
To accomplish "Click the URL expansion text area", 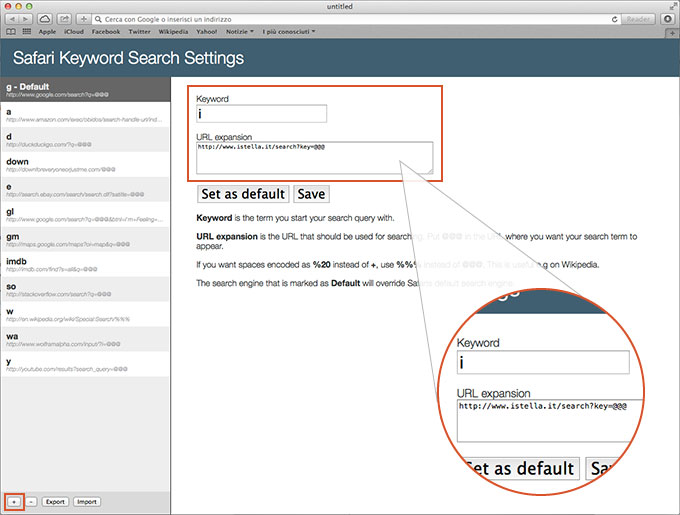I will 314,158.
